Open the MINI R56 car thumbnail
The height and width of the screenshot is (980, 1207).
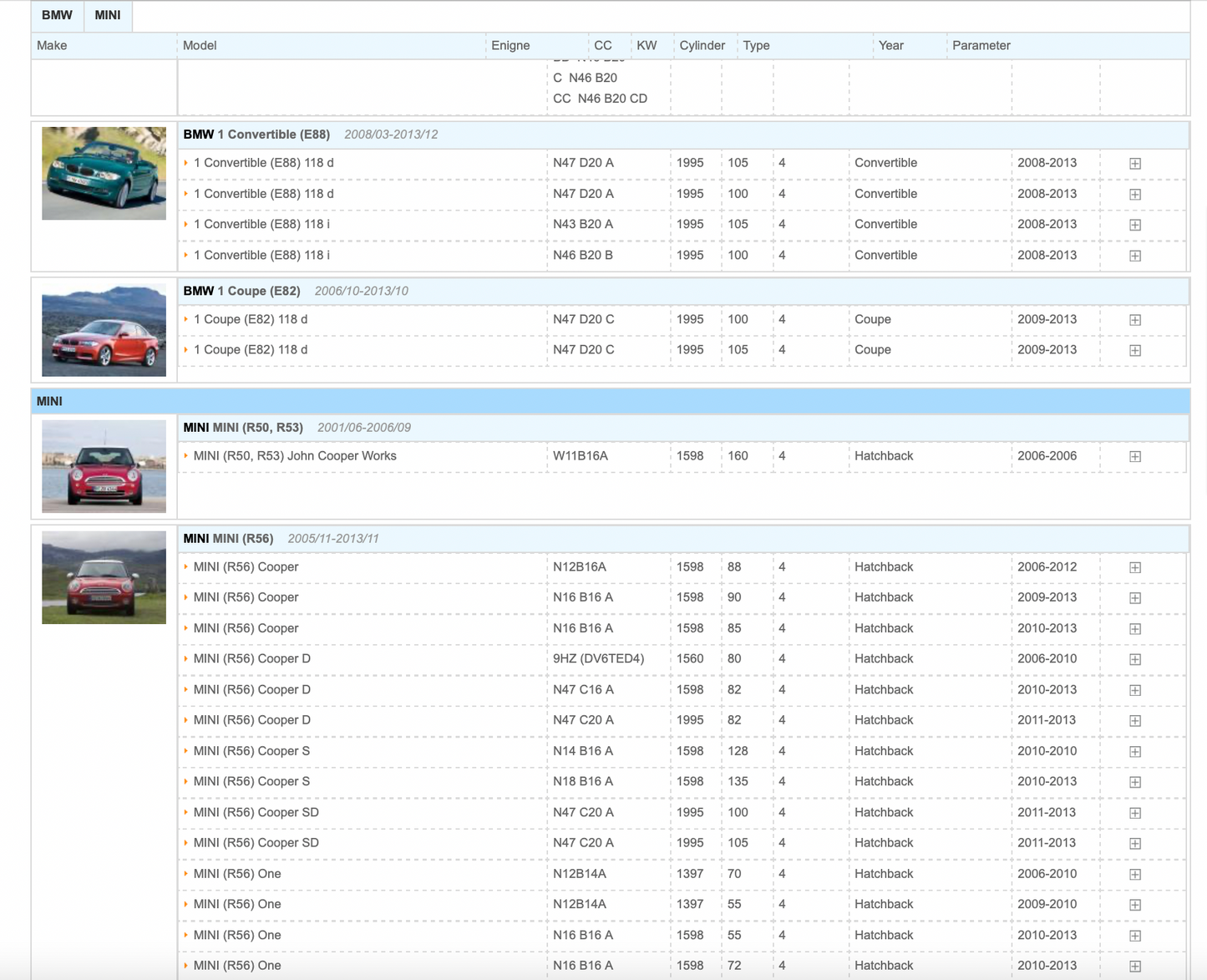(104, 578)
